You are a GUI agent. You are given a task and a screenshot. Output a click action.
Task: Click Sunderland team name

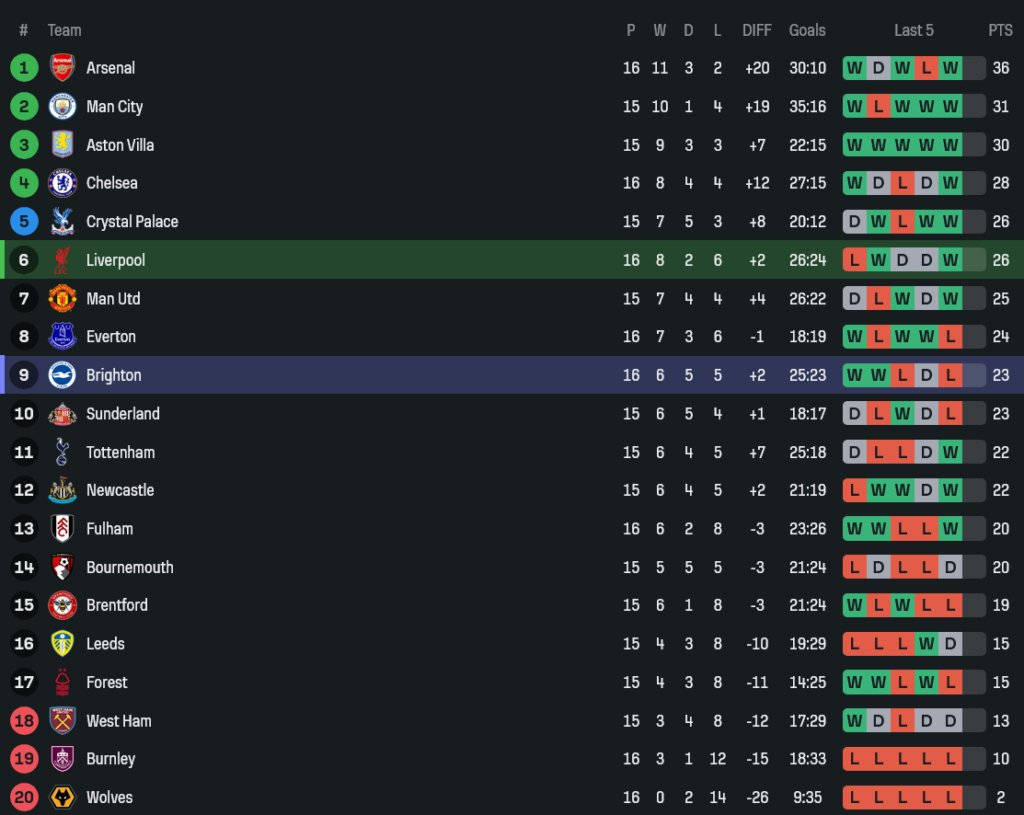tap(122, 414)
